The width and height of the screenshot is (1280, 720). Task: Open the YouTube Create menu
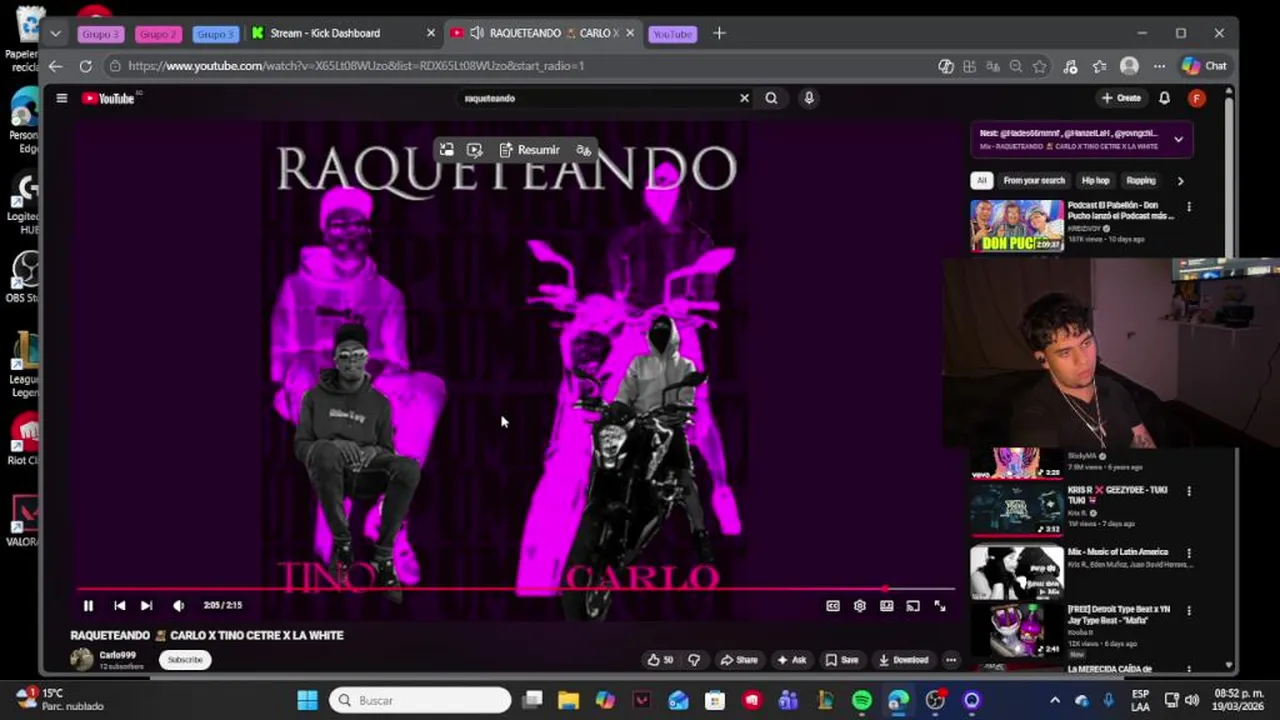point(1121,98)
